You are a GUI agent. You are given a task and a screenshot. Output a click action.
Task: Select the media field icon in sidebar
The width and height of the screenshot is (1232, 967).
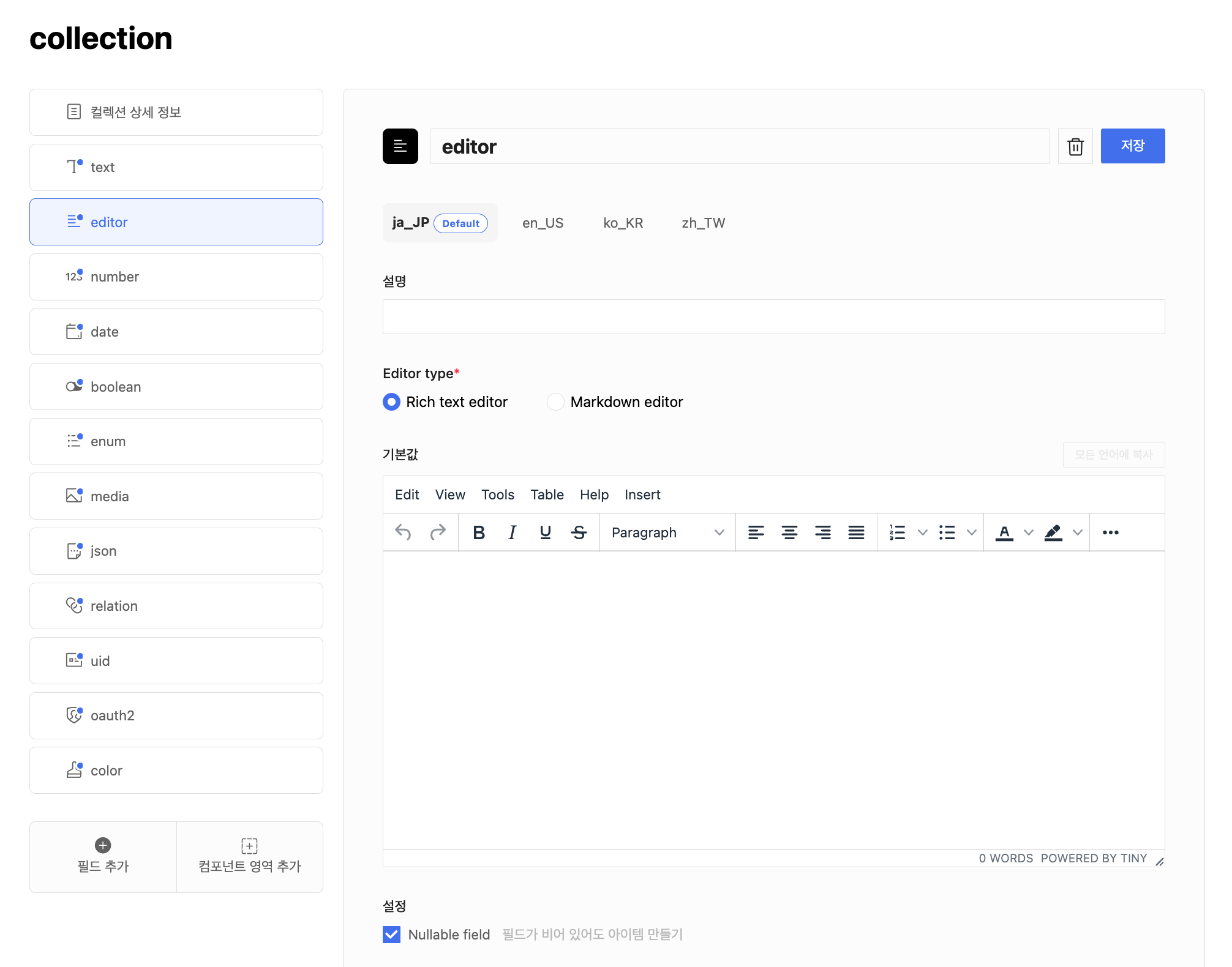[74, 495]
